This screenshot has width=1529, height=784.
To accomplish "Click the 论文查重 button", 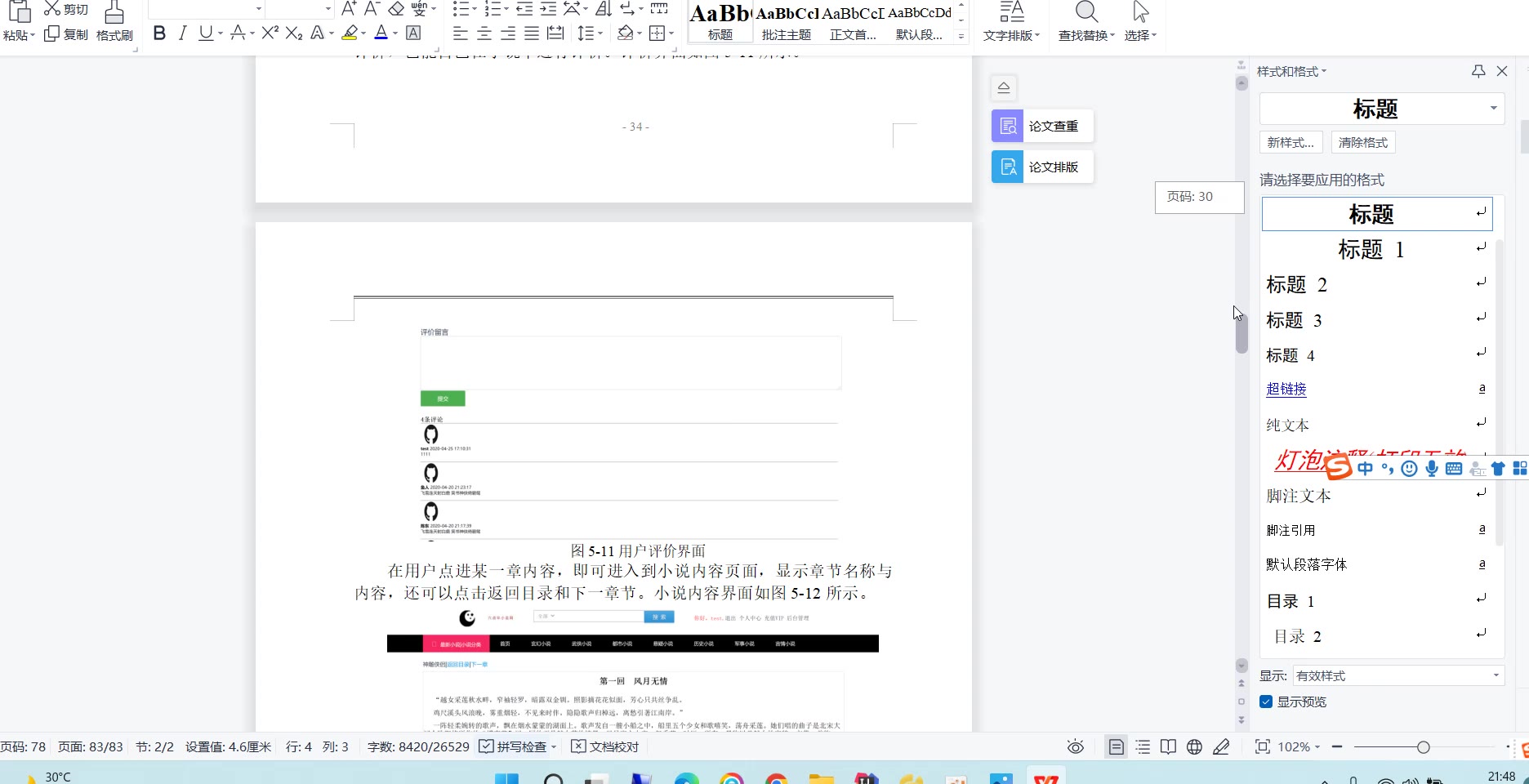I will pyautogui.click(x=1042, y=126).
